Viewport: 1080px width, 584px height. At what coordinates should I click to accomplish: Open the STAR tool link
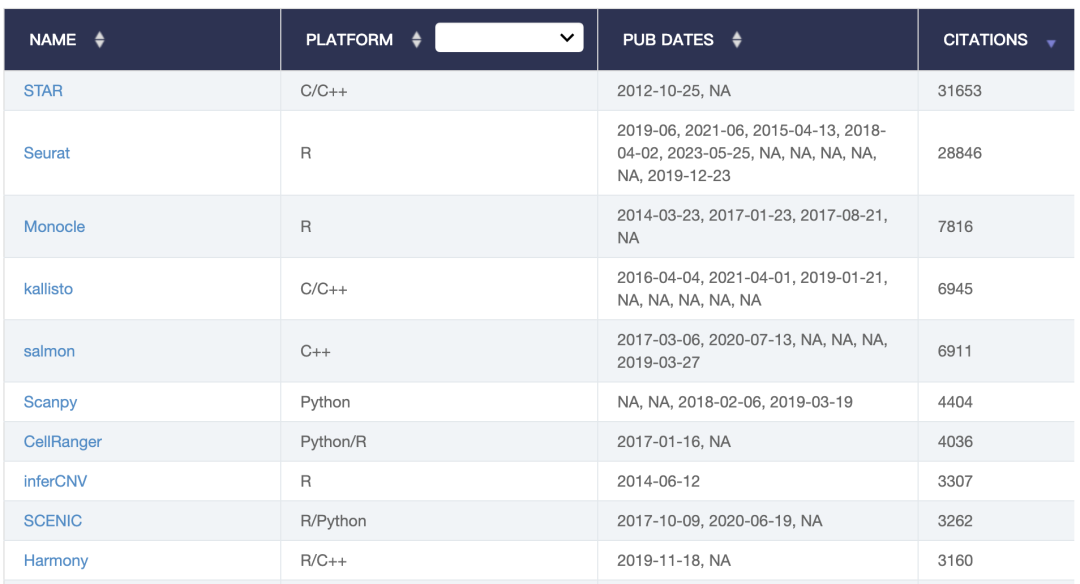[x=43, y=91]
